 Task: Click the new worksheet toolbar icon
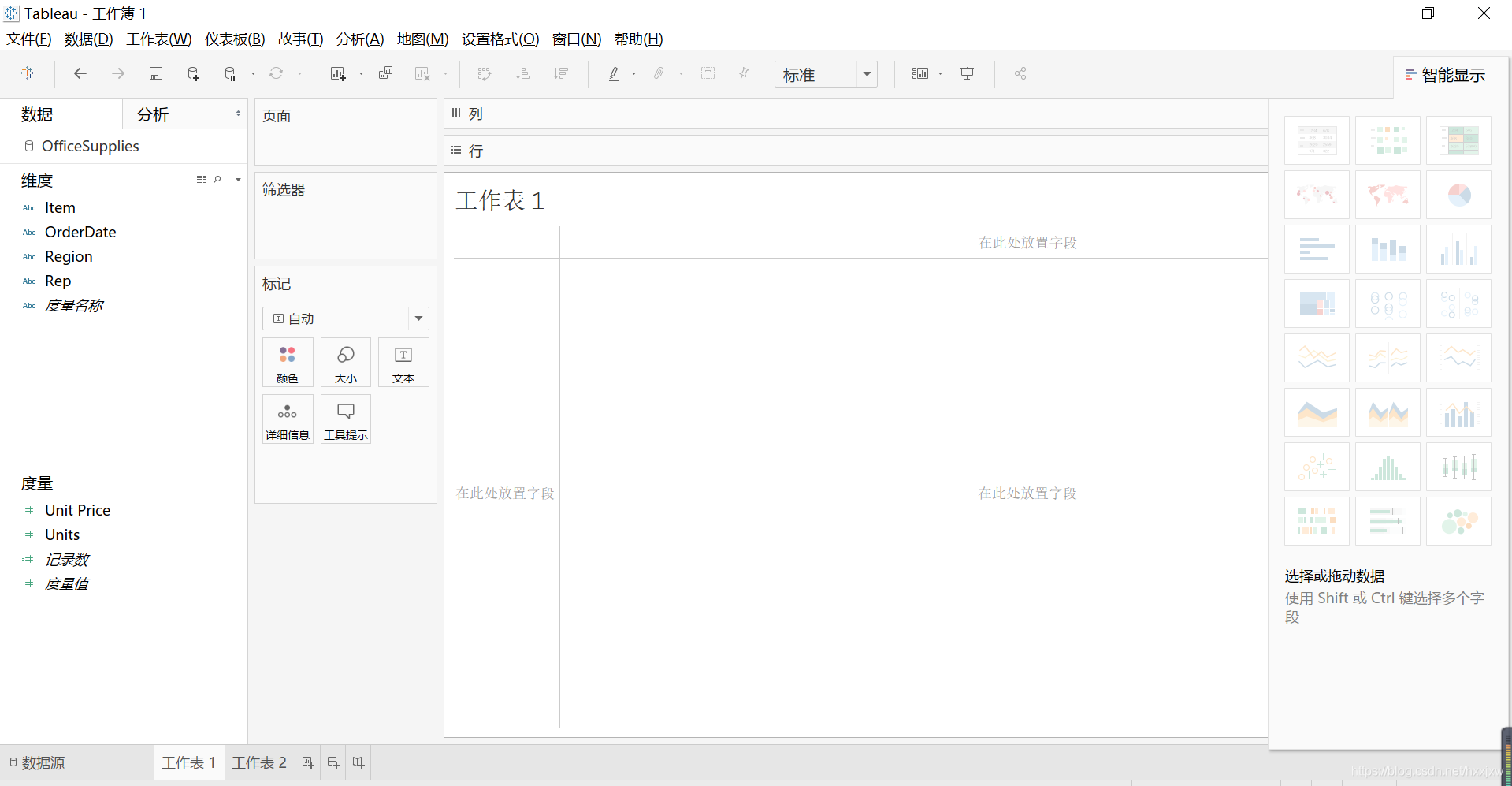(x=338, y=73)
